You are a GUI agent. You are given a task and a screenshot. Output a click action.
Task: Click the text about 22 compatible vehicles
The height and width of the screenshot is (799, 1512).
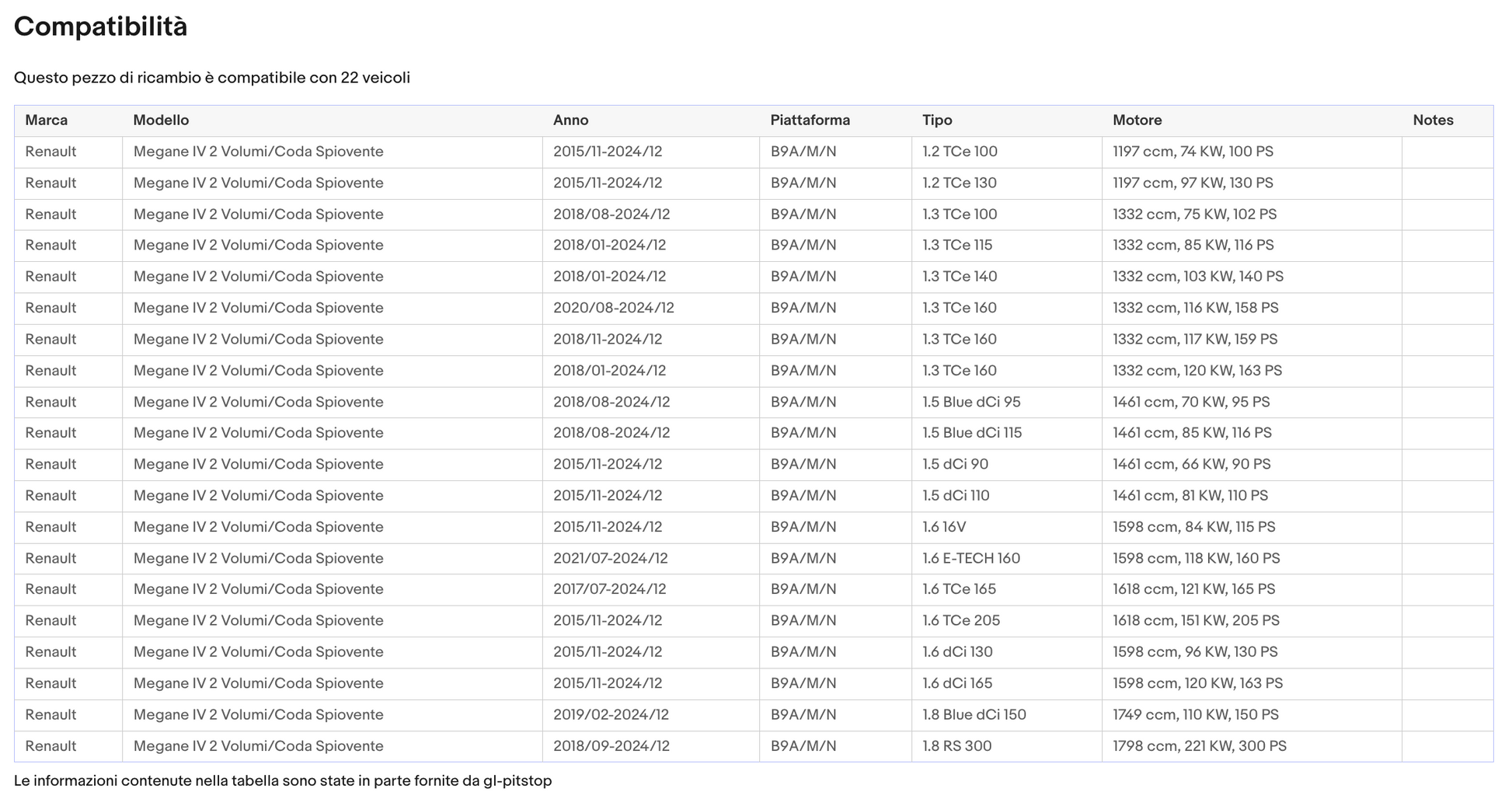pos(212,78)
